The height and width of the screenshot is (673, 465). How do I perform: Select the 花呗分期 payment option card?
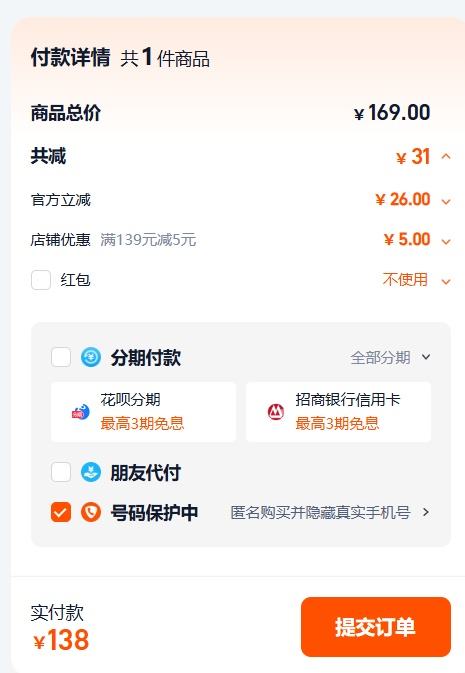143,412
